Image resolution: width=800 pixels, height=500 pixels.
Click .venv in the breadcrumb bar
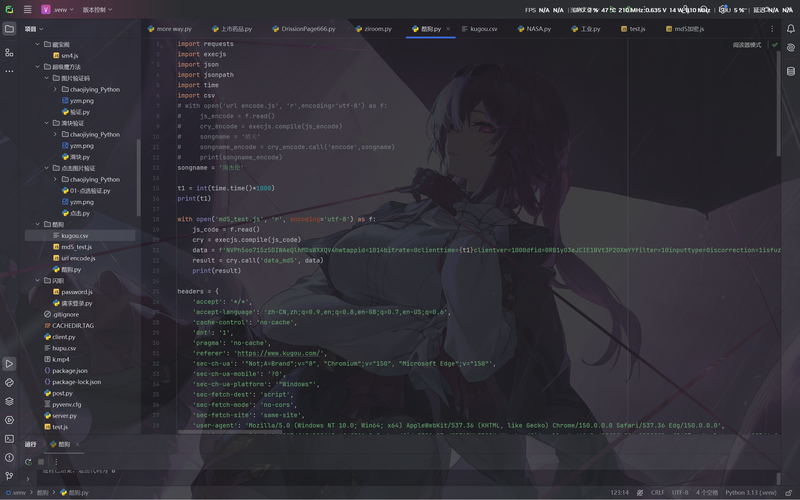coord(16,493)
